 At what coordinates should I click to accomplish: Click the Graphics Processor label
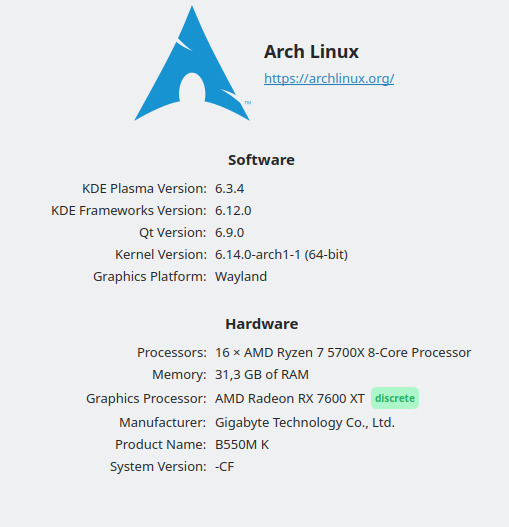(x=146, y=399)
